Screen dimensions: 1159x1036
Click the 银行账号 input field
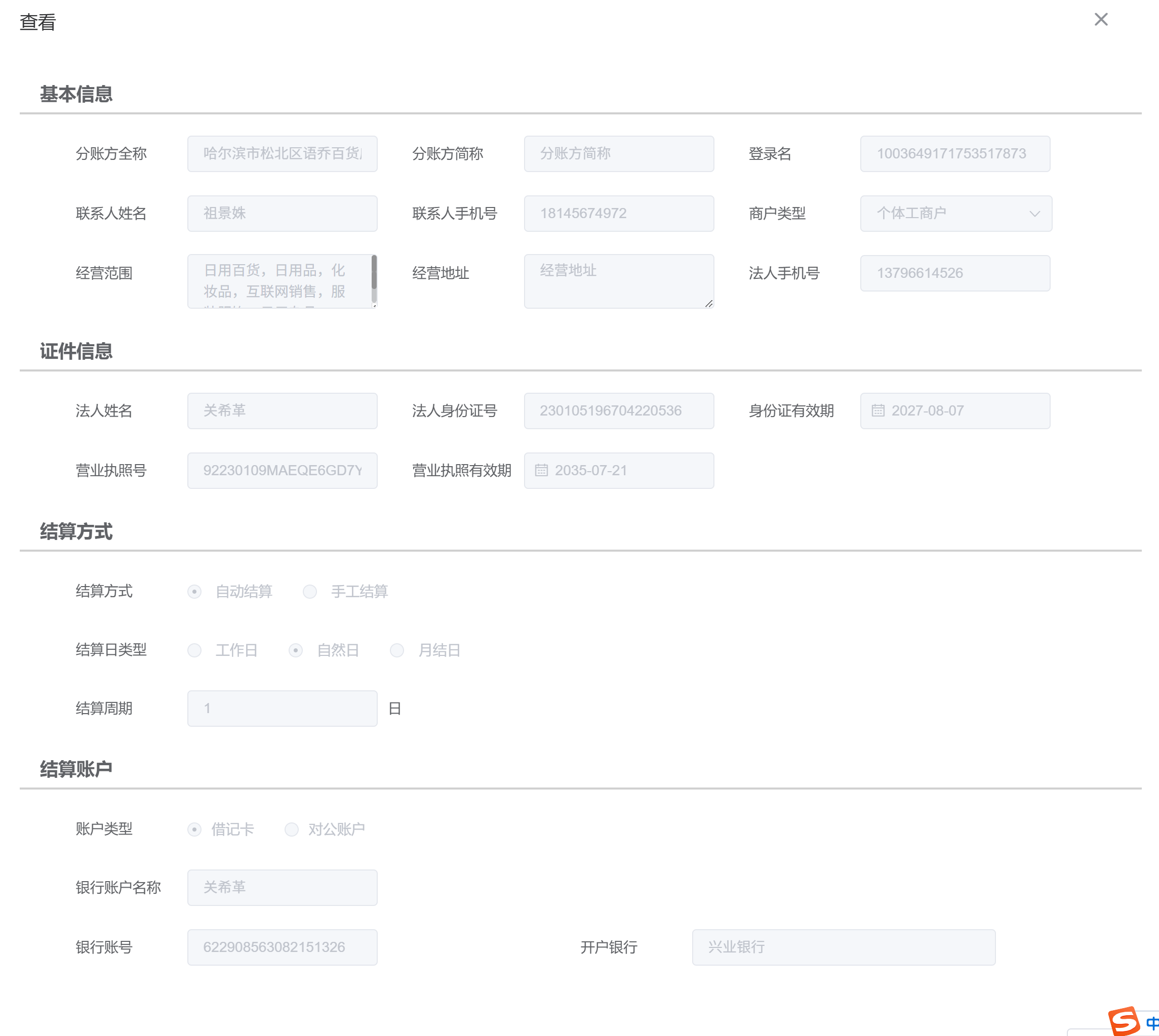pyautogui.click(x=282, y=947)
